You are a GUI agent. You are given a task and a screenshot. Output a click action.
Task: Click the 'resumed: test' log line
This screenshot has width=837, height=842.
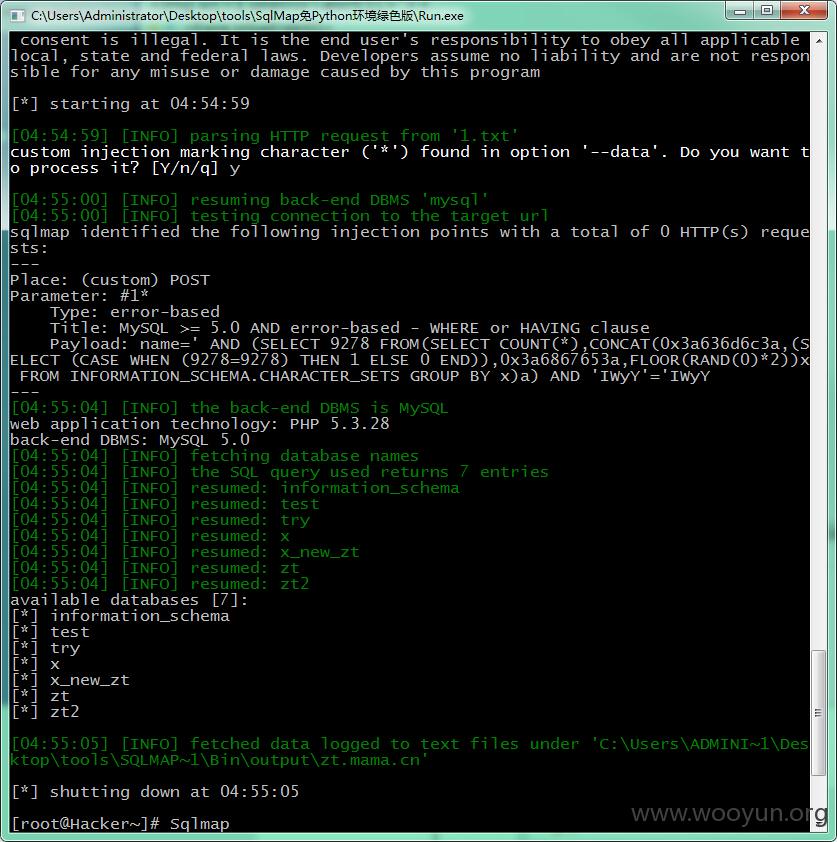click(x=165, y=504)
